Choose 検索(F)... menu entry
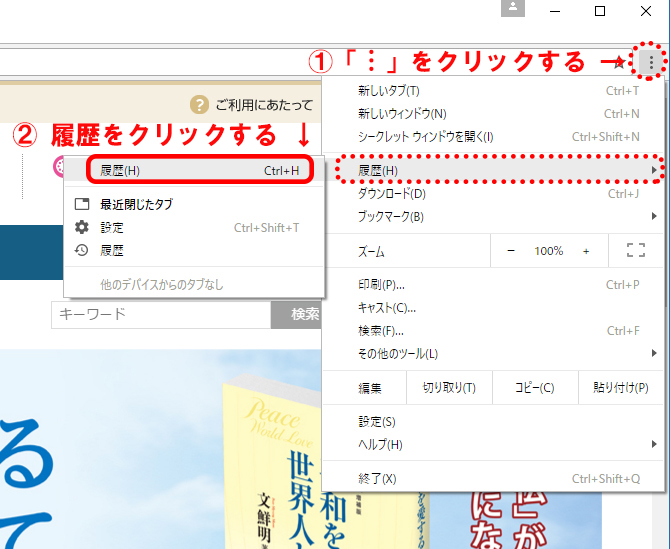Image resolution: width=670 pixels, height=549 pixels. [x=493, y=331]
